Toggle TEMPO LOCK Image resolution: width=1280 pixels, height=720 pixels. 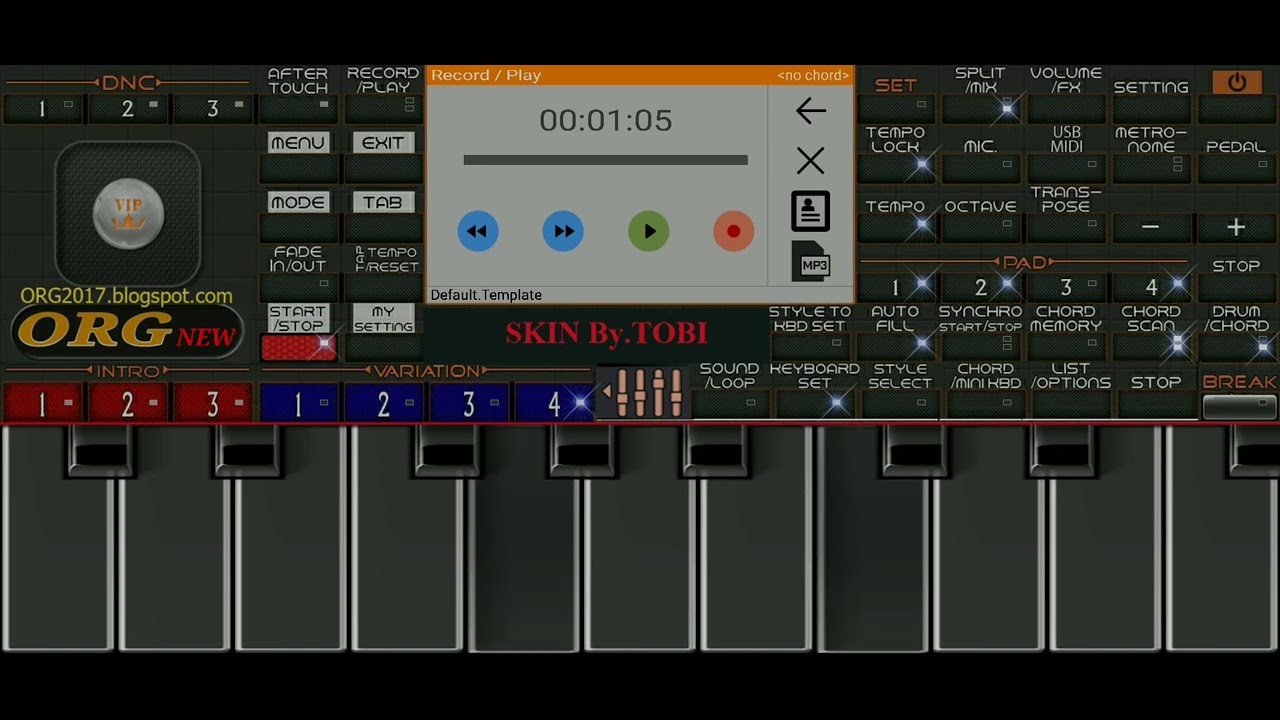coord(895,167)
